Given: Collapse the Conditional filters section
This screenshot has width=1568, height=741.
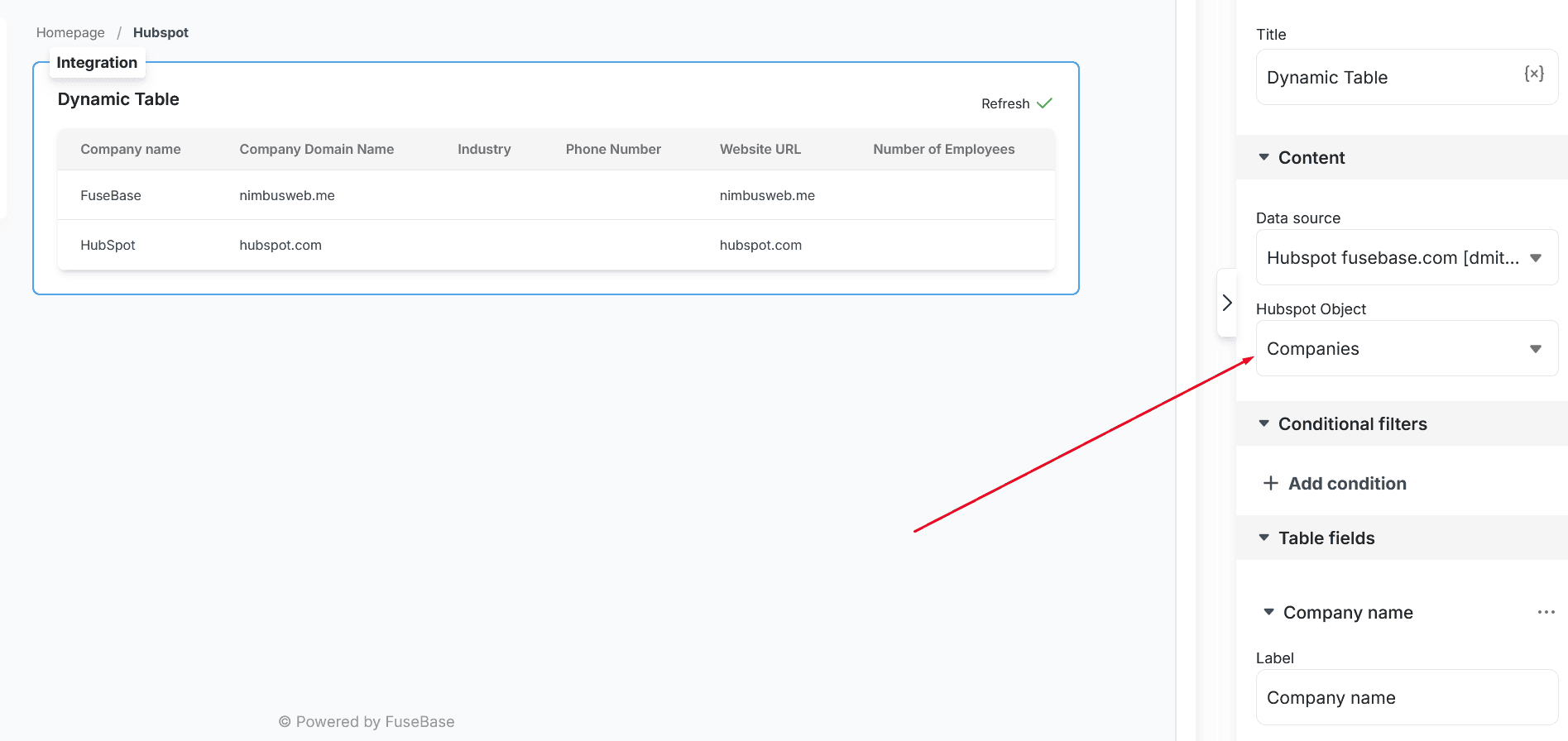Looking at the screenshot, I should coord(1264,423).
